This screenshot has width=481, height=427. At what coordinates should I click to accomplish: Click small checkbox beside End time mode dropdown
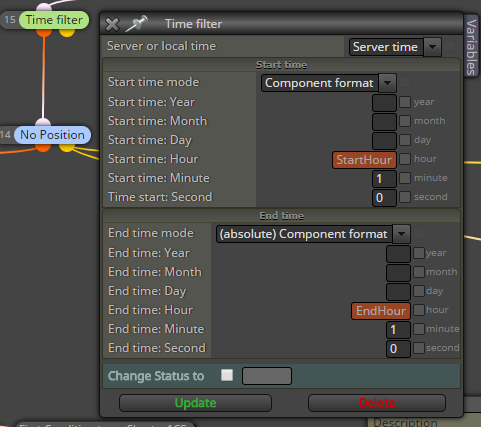(x=419, y=233)
